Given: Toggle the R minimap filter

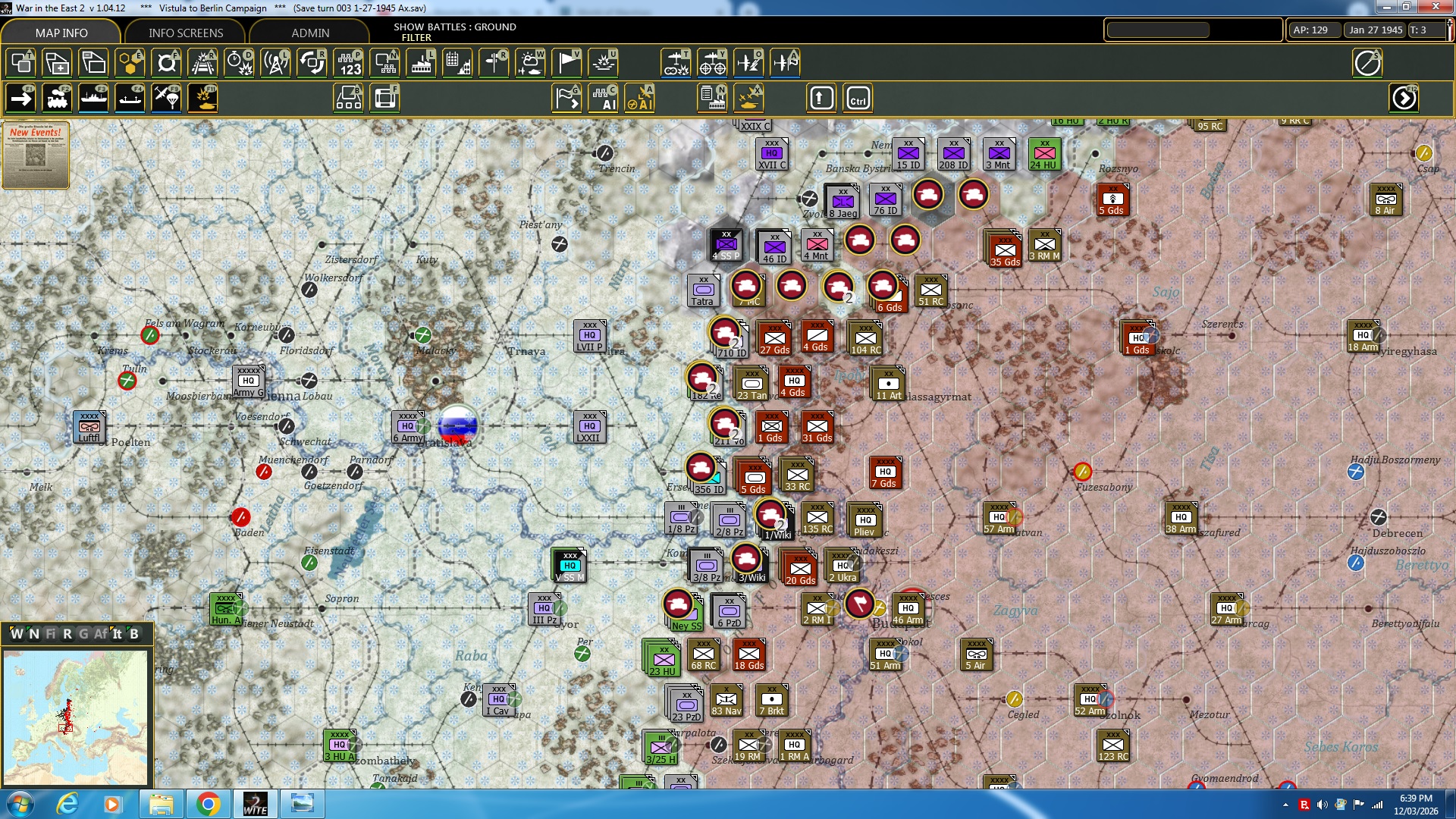Looking at the screenshot, I should 67,634.
